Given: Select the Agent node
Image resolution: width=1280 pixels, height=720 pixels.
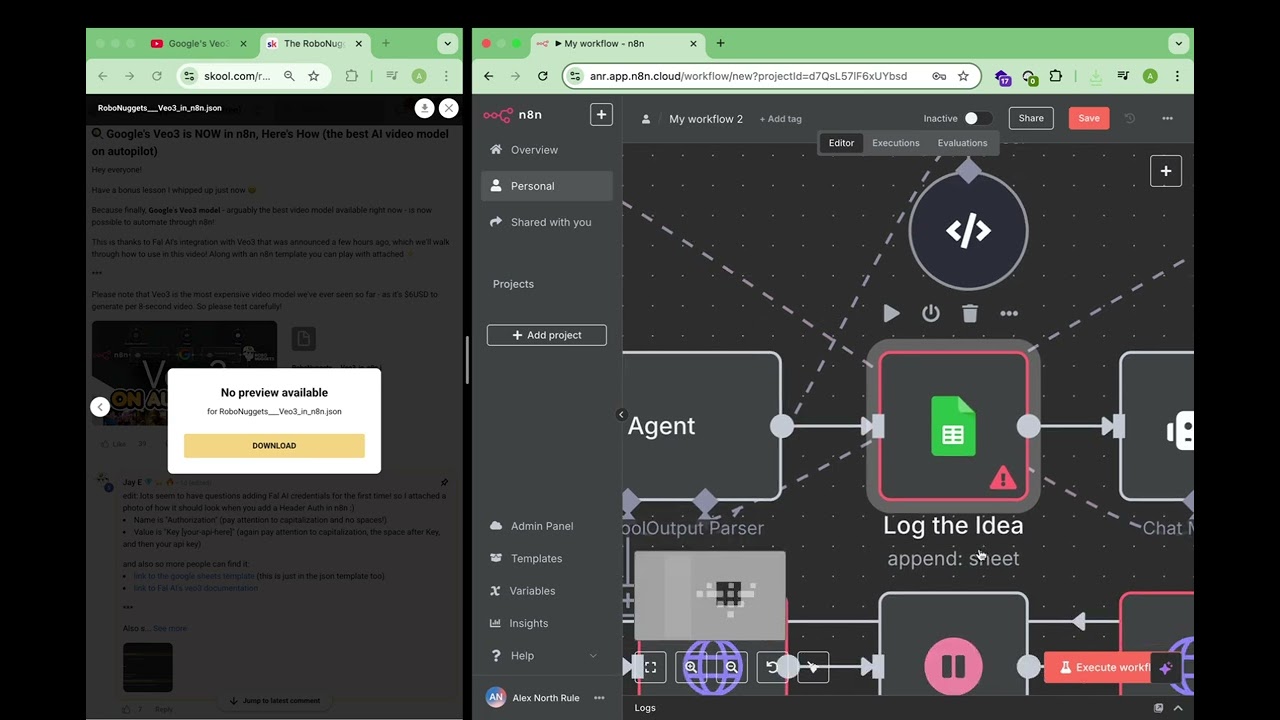Looking at the screenshot, I should click(700, 426).
